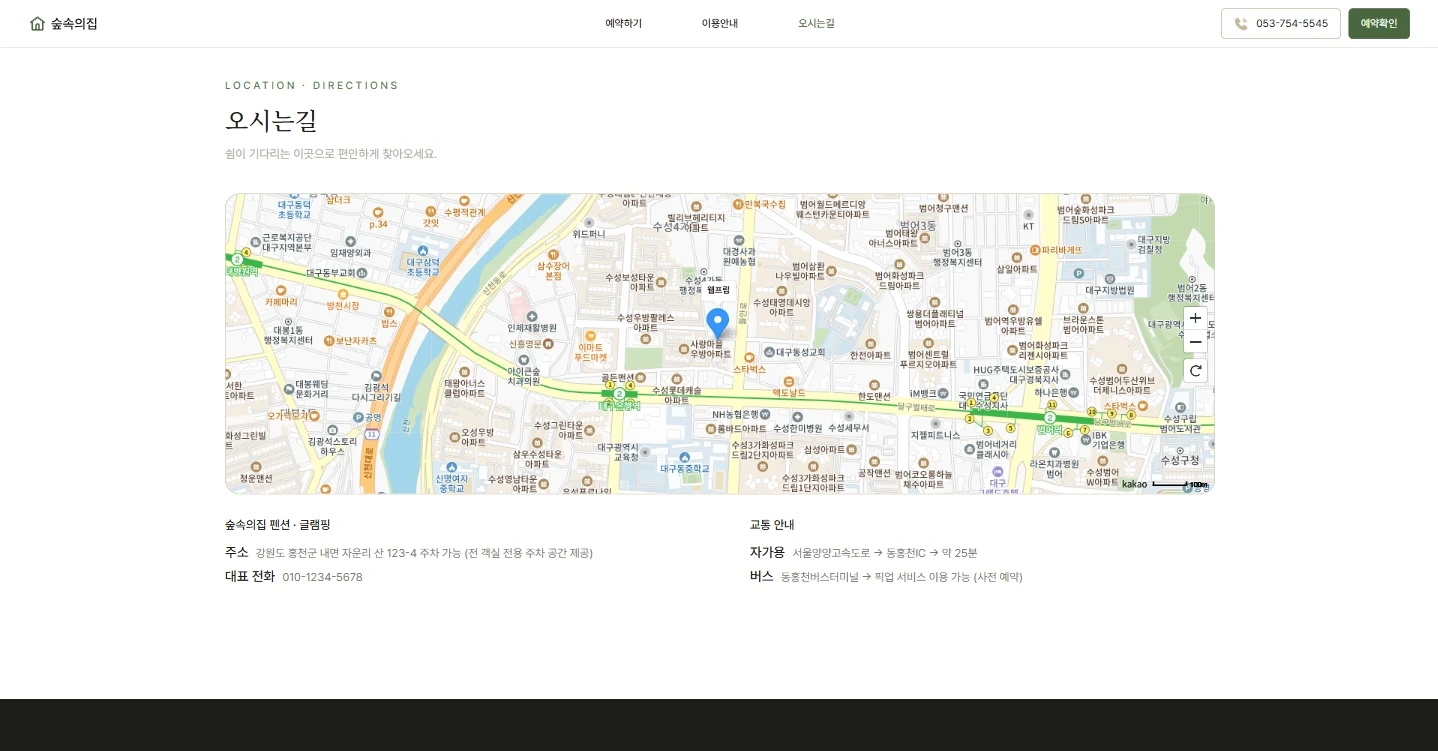This screenshot has width=1438, height=751.
Task: Zoom out with the map minus button
Action: coord(1195,342)
